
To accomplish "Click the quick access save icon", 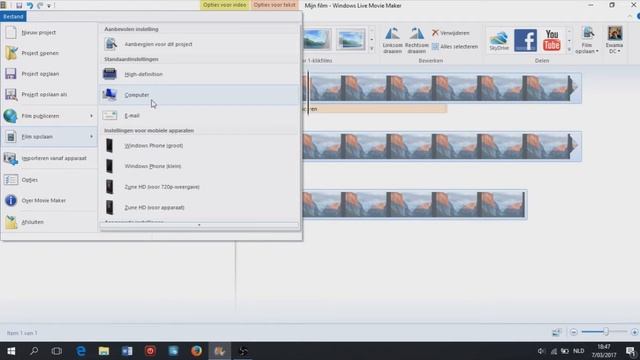I will pyautogui.click(x=19, y=5).
